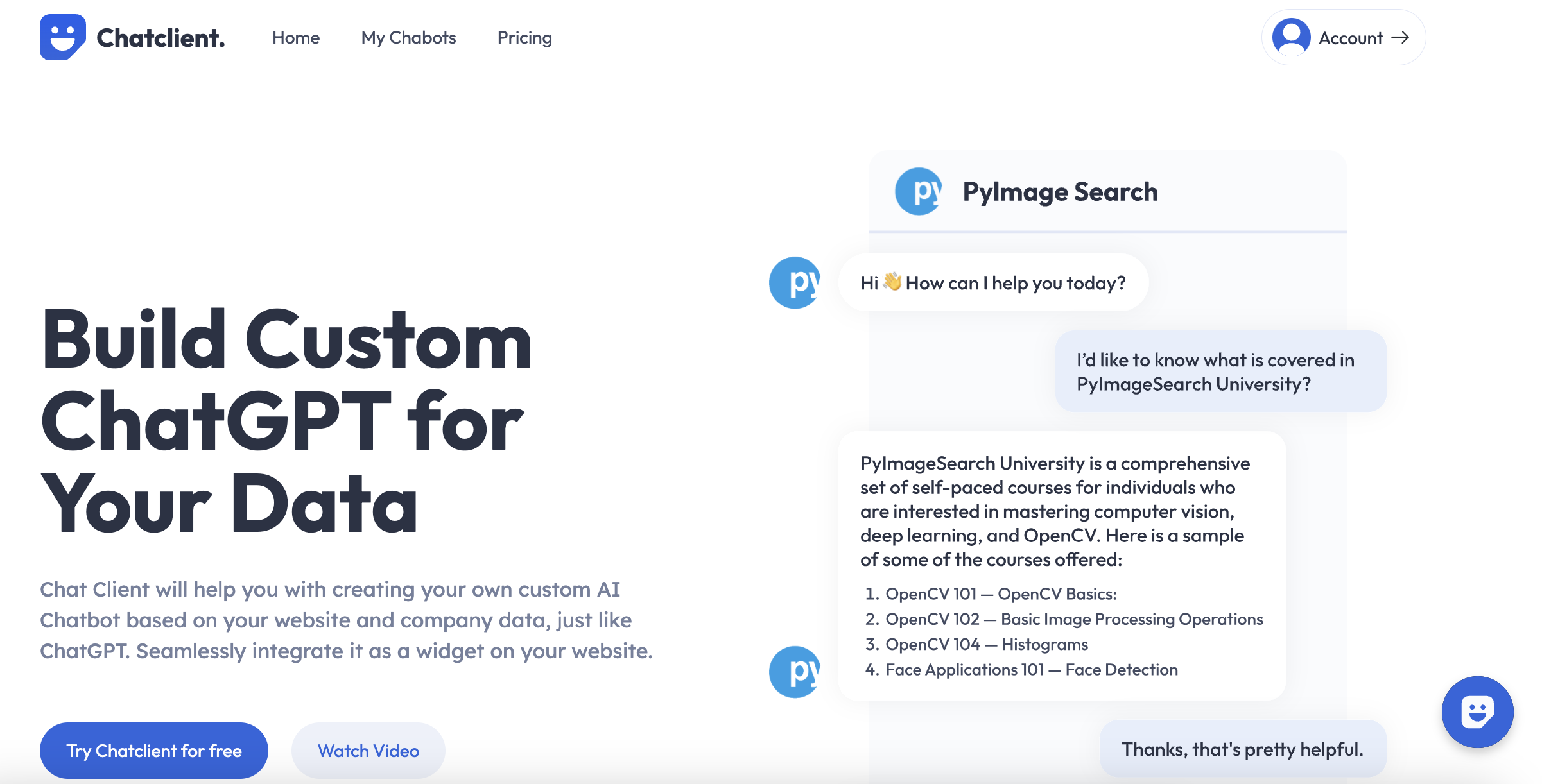The height and width of the screenshot is (784, 1542).
Task: Click the Watch Video button
Action: pyautogui.click(x=368, y=750)
